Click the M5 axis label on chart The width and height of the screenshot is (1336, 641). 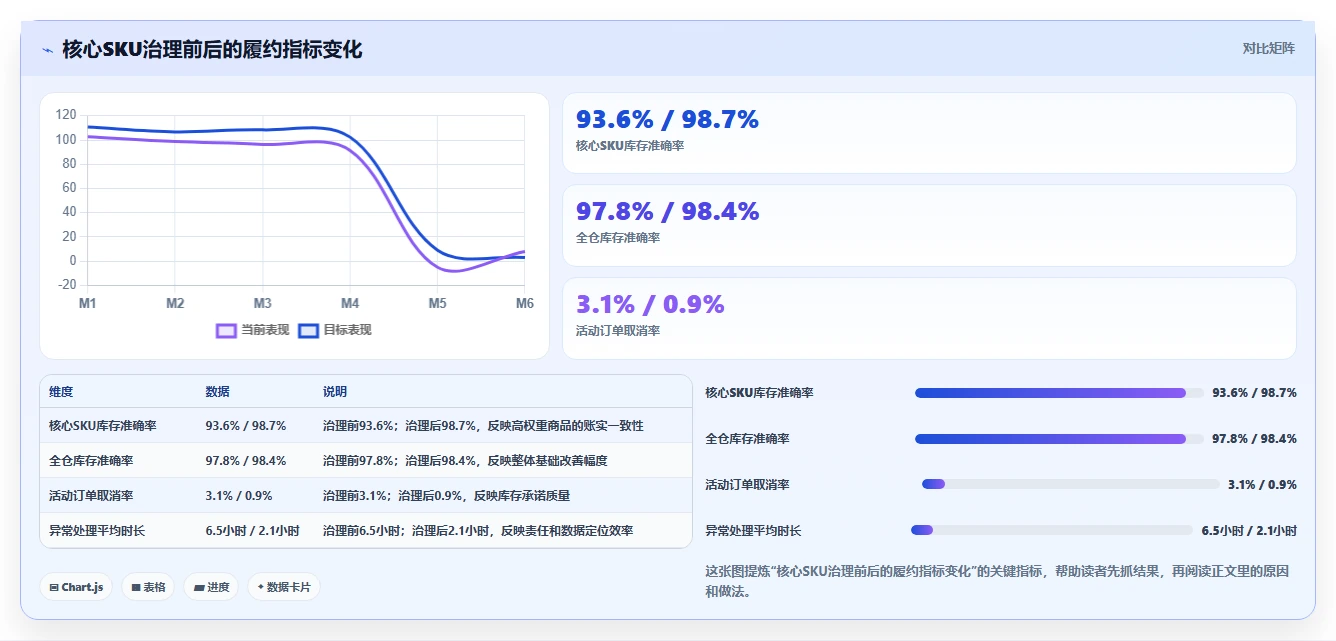tap(437, 303)
